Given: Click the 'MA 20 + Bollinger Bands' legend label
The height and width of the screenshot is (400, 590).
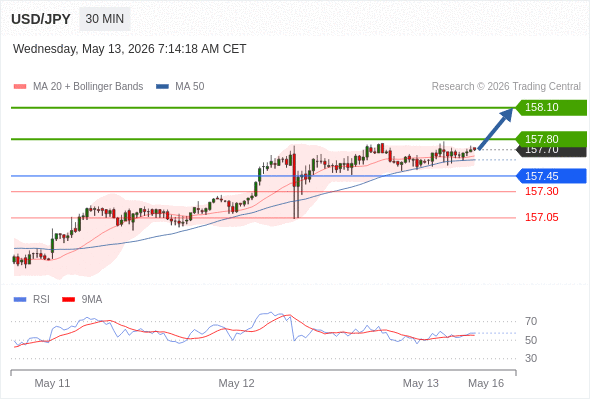Looking at the screenshot, I should 88,87.
